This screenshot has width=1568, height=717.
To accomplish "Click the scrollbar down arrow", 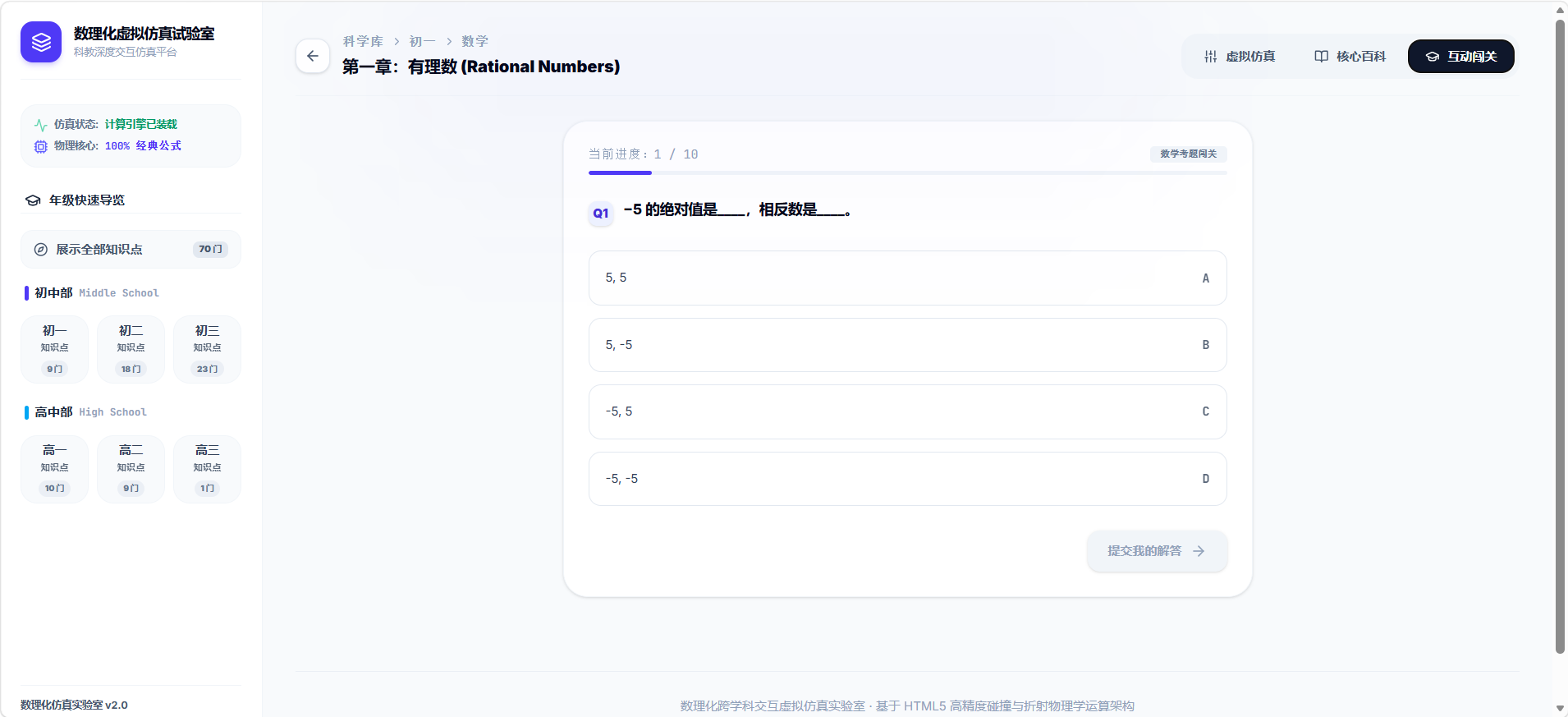I will click(x=1560, y=708).
